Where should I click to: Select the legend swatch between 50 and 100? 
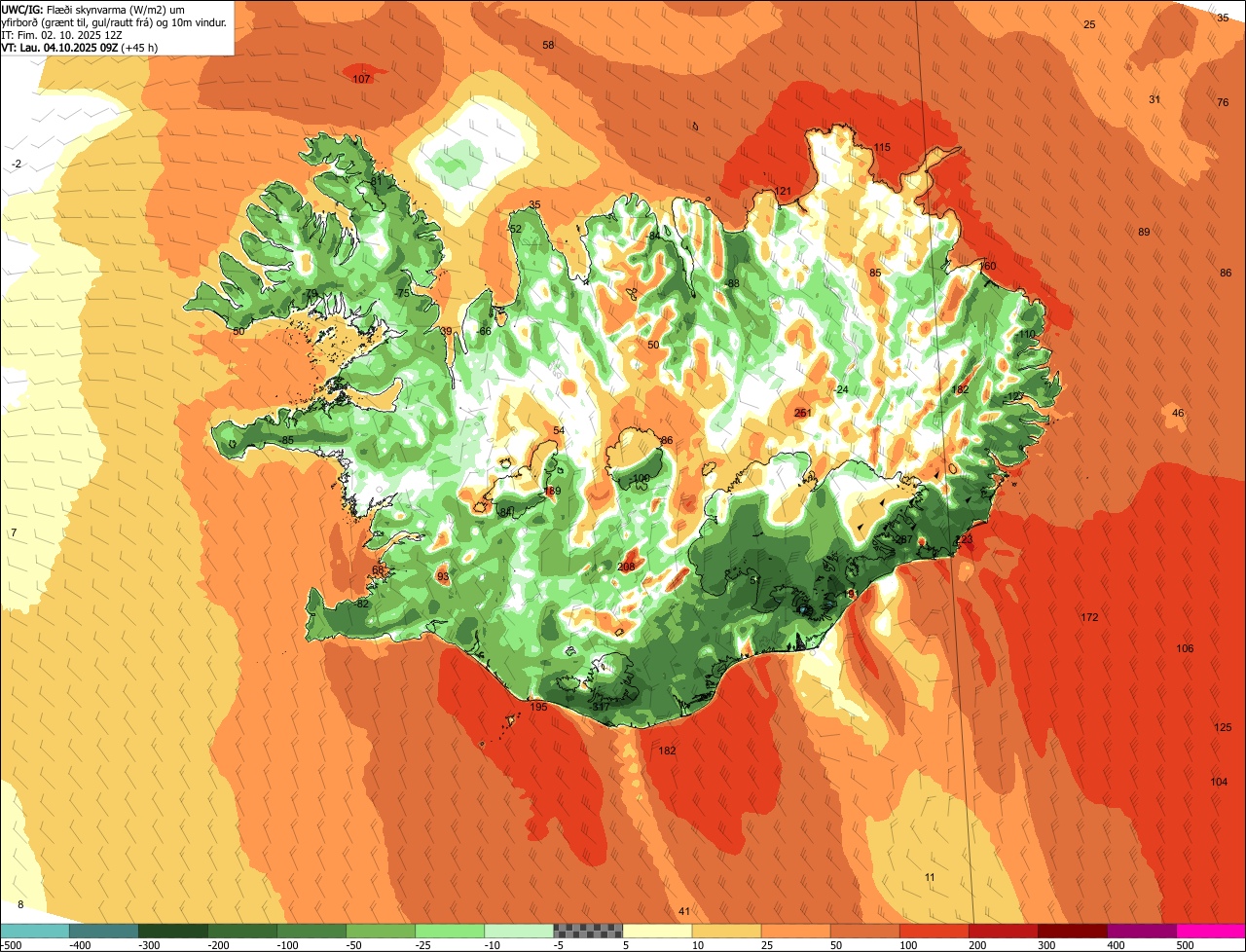(864, 931)
